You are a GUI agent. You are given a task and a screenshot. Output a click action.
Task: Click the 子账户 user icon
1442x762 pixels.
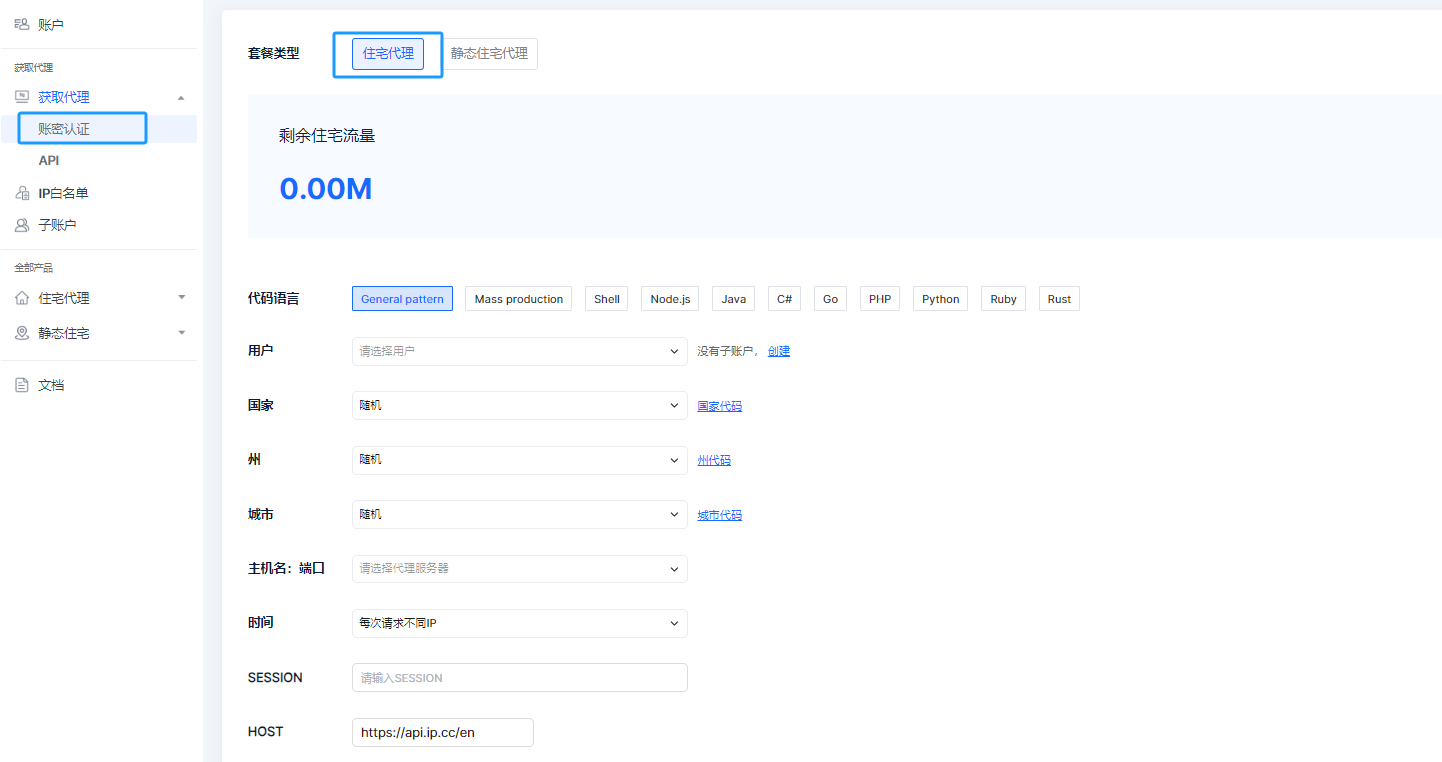[x=22, y=225]
